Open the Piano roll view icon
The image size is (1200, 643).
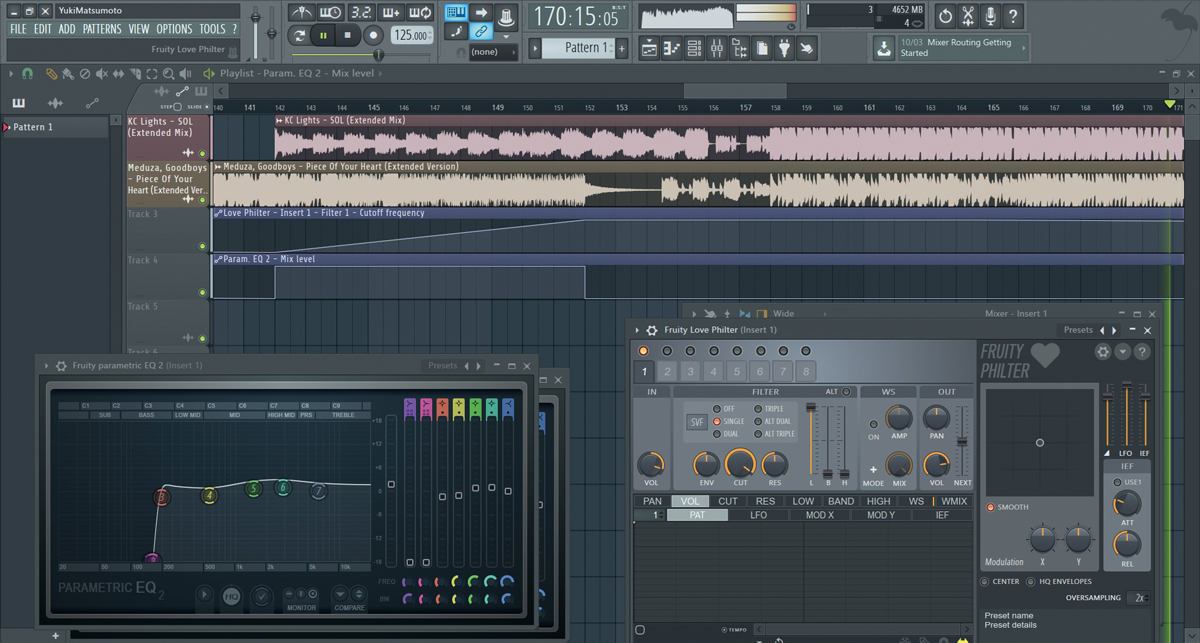(x=672, y=48)
